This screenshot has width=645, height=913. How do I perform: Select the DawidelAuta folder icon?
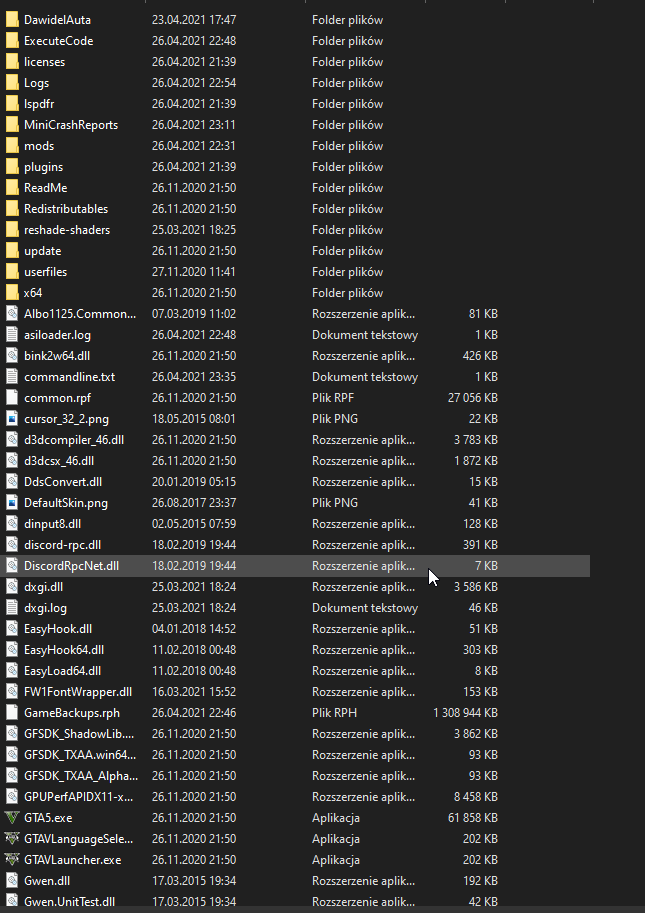(x=12, y=20)
